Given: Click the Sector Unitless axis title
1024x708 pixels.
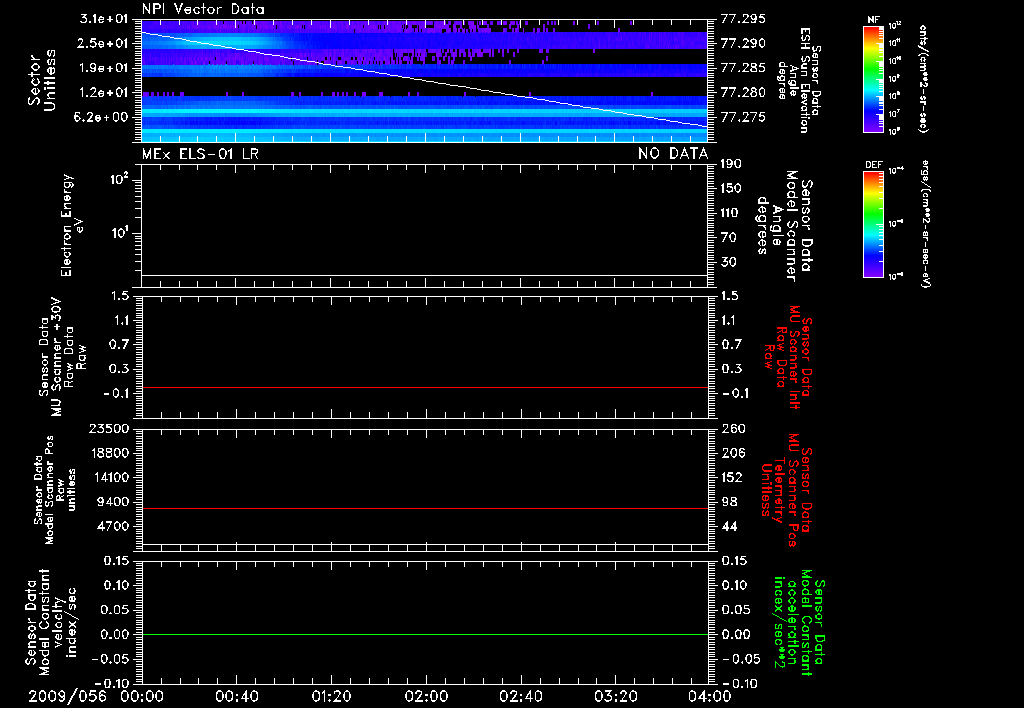Looking at the screenshot, I should [42, 80].
